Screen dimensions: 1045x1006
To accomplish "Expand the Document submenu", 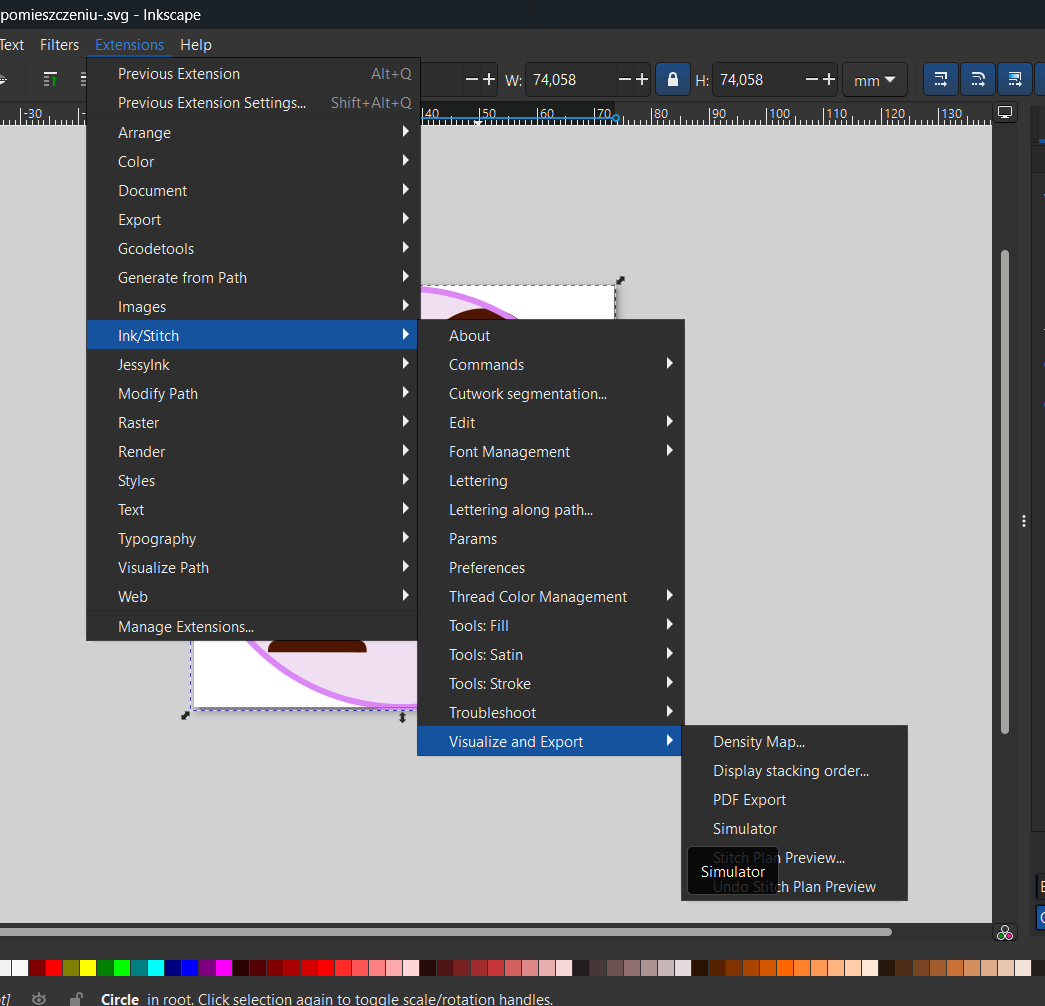I will coord(253,191).
